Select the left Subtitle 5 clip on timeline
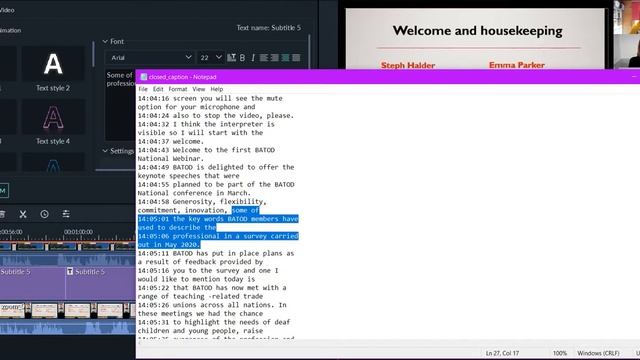Viewport: 640px width, 360px height. tap(32, 283)
